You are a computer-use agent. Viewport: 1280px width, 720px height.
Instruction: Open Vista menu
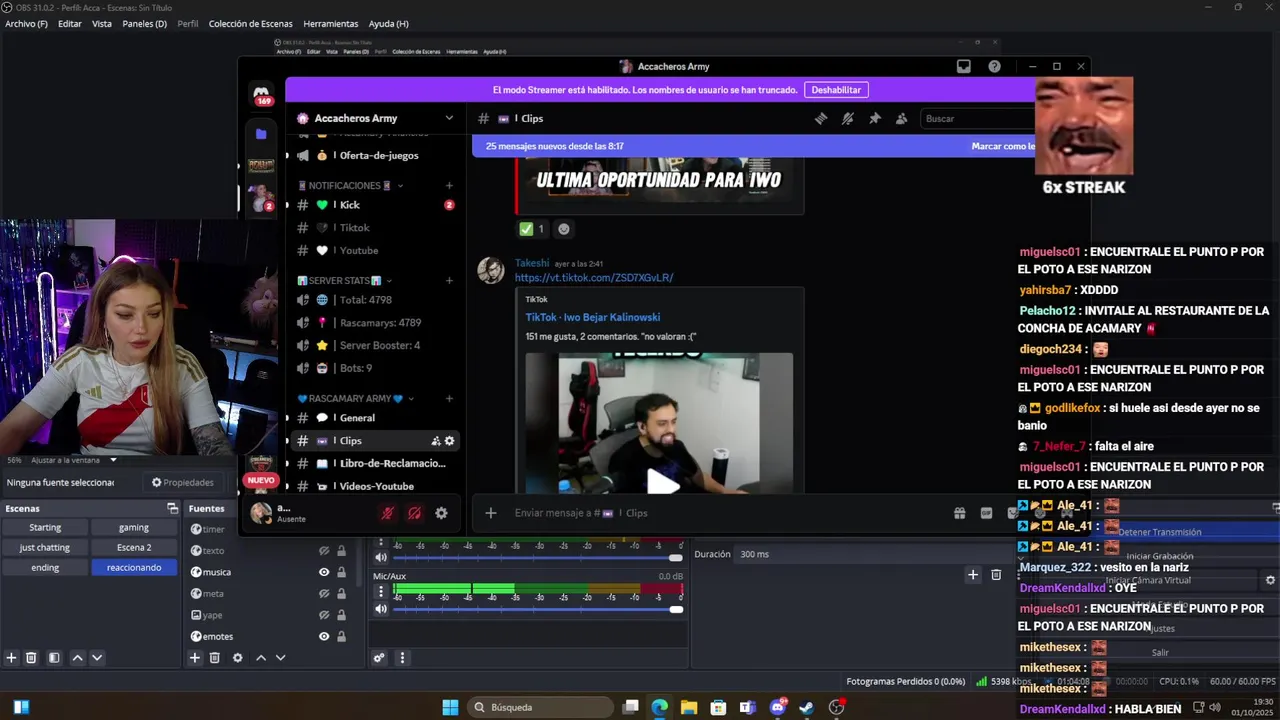(102, 24)
